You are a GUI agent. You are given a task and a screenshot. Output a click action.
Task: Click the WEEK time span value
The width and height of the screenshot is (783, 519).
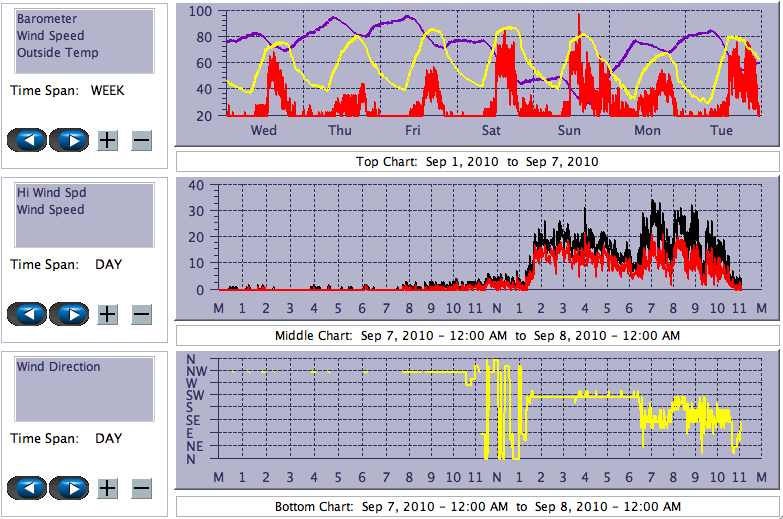tap(107, 90)
